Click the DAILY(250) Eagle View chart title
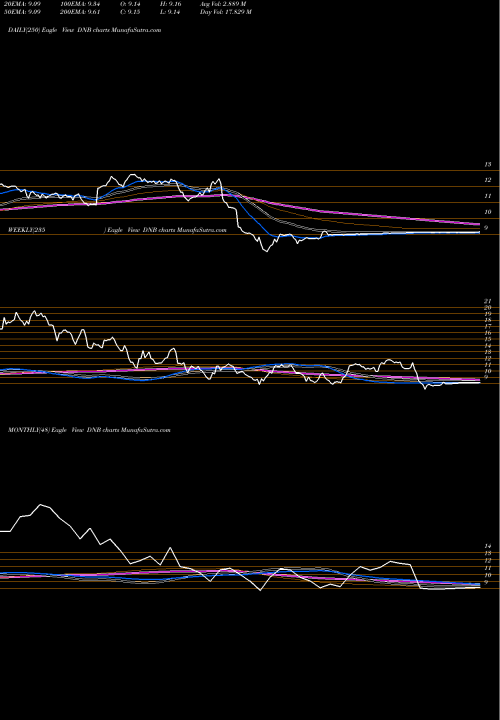 (84, 30)
